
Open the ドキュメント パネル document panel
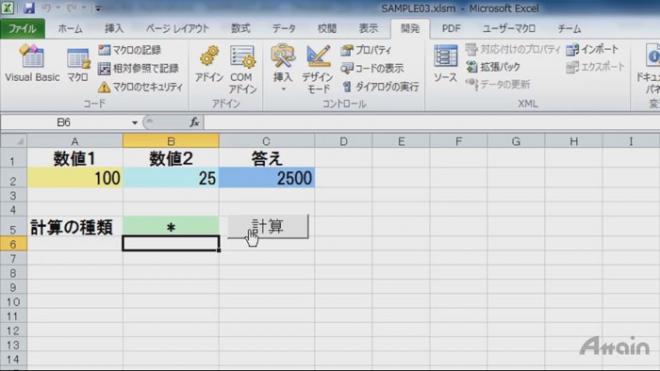click(x=649, y=69)
